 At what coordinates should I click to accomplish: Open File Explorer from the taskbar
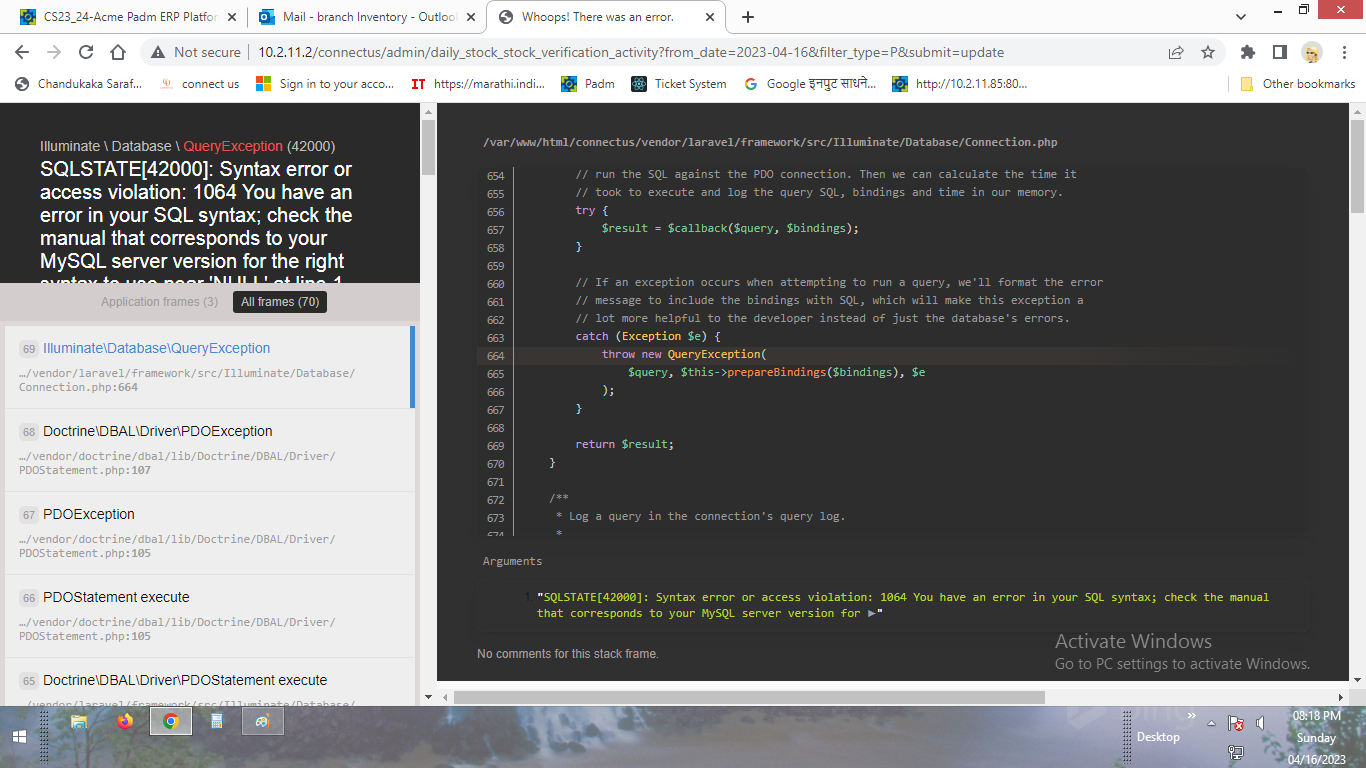[x=79, y=721]
